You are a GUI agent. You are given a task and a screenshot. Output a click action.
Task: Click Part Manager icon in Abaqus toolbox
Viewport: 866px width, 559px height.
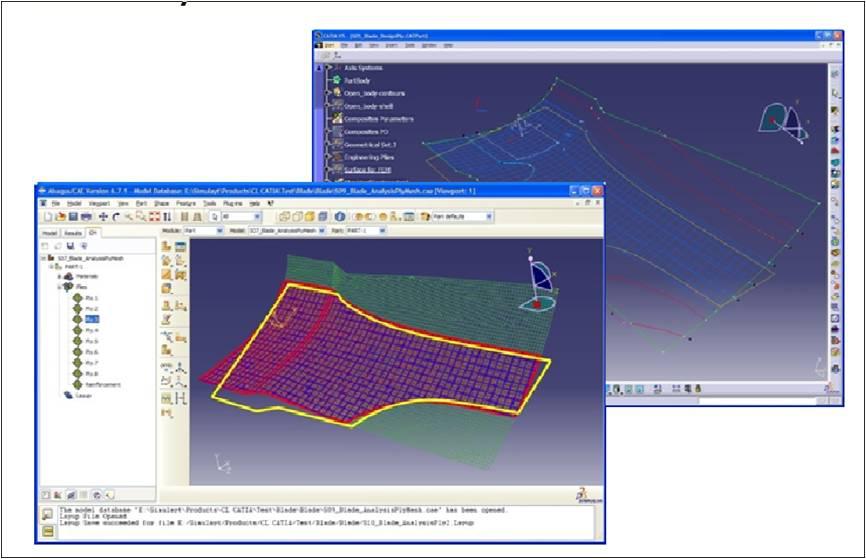coord(181,246)
